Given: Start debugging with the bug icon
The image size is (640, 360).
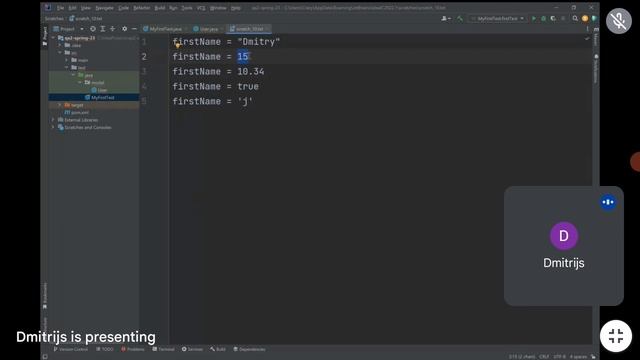Looking at the screenshot, I should [543, 18].
